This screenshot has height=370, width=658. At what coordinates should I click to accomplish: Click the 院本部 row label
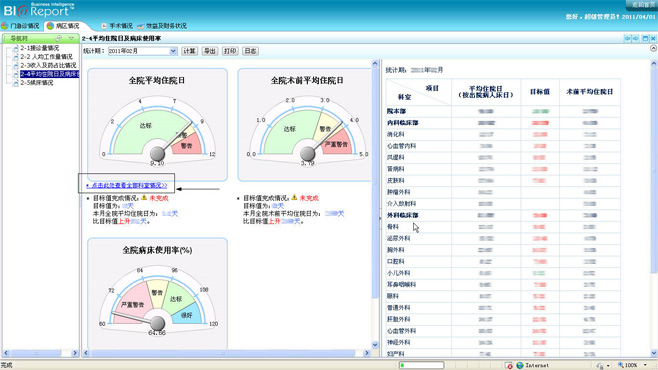(x=396, y=111)
